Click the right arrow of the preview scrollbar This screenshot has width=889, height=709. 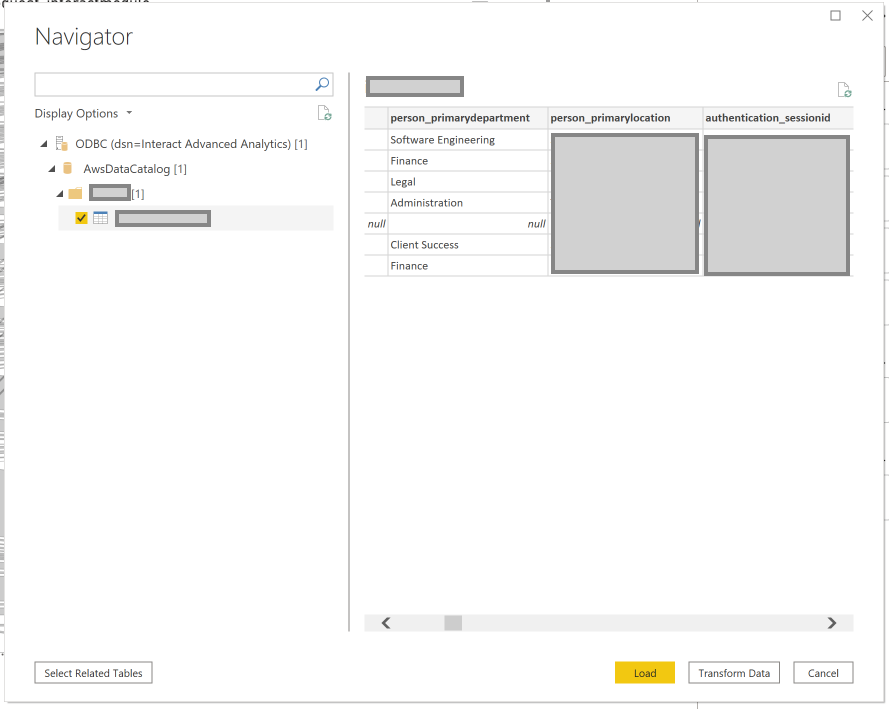coord(832,623)
